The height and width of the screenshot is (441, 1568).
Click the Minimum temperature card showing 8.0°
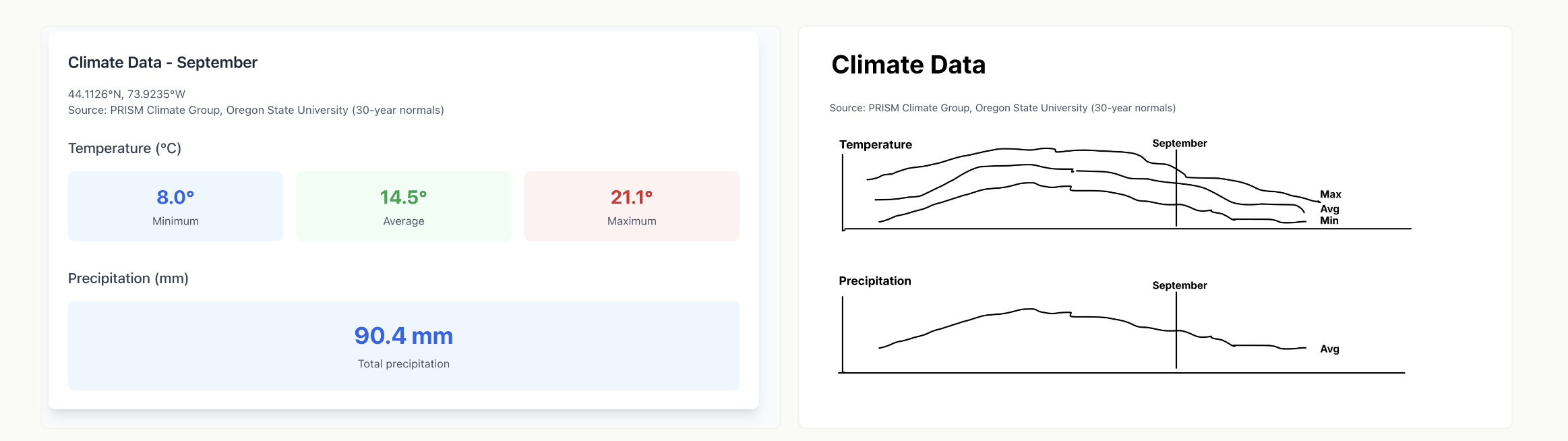[175, 206]
